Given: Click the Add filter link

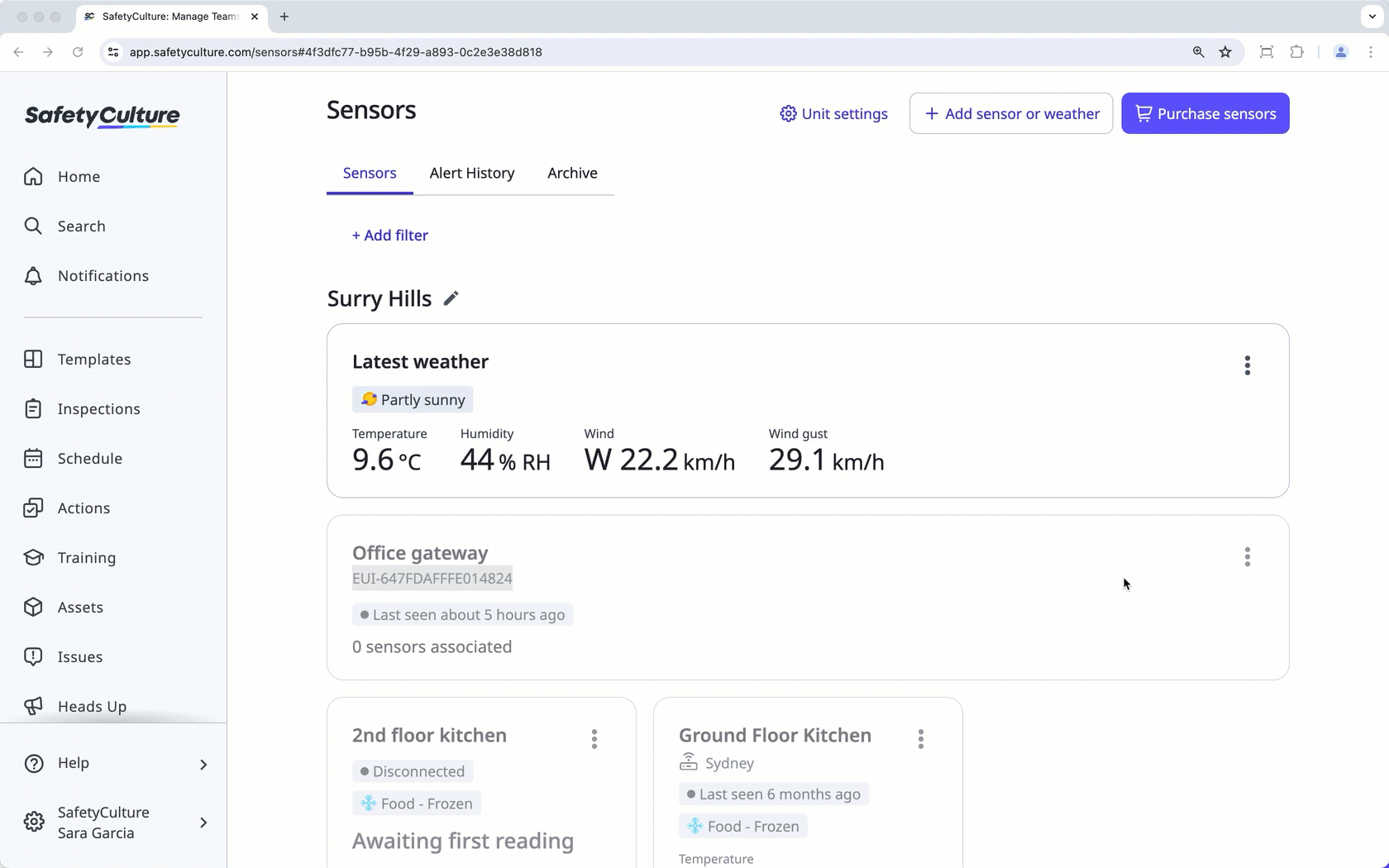Looking at the screenshot, I should (x=390, y=236).
